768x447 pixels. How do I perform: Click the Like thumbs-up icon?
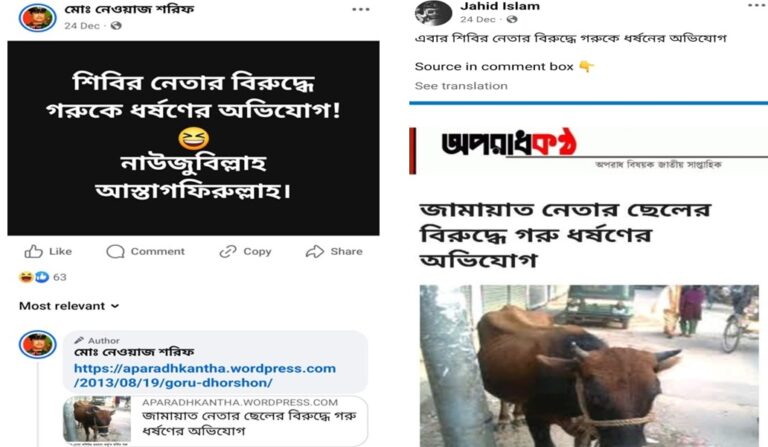click(33, 252)
